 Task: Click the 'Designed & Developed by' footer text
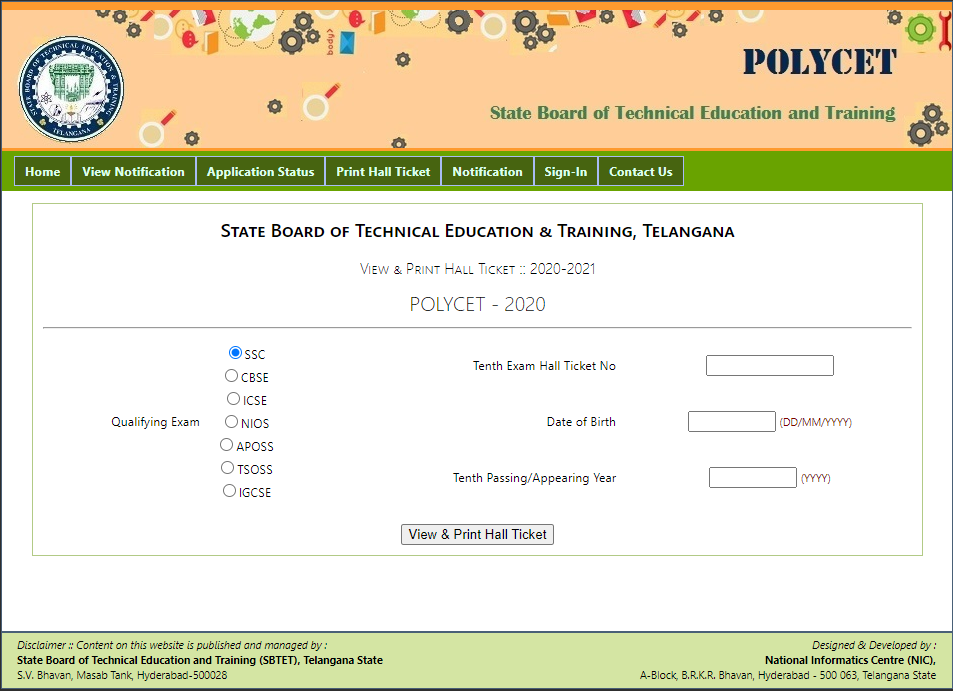[x=874, y=645]
